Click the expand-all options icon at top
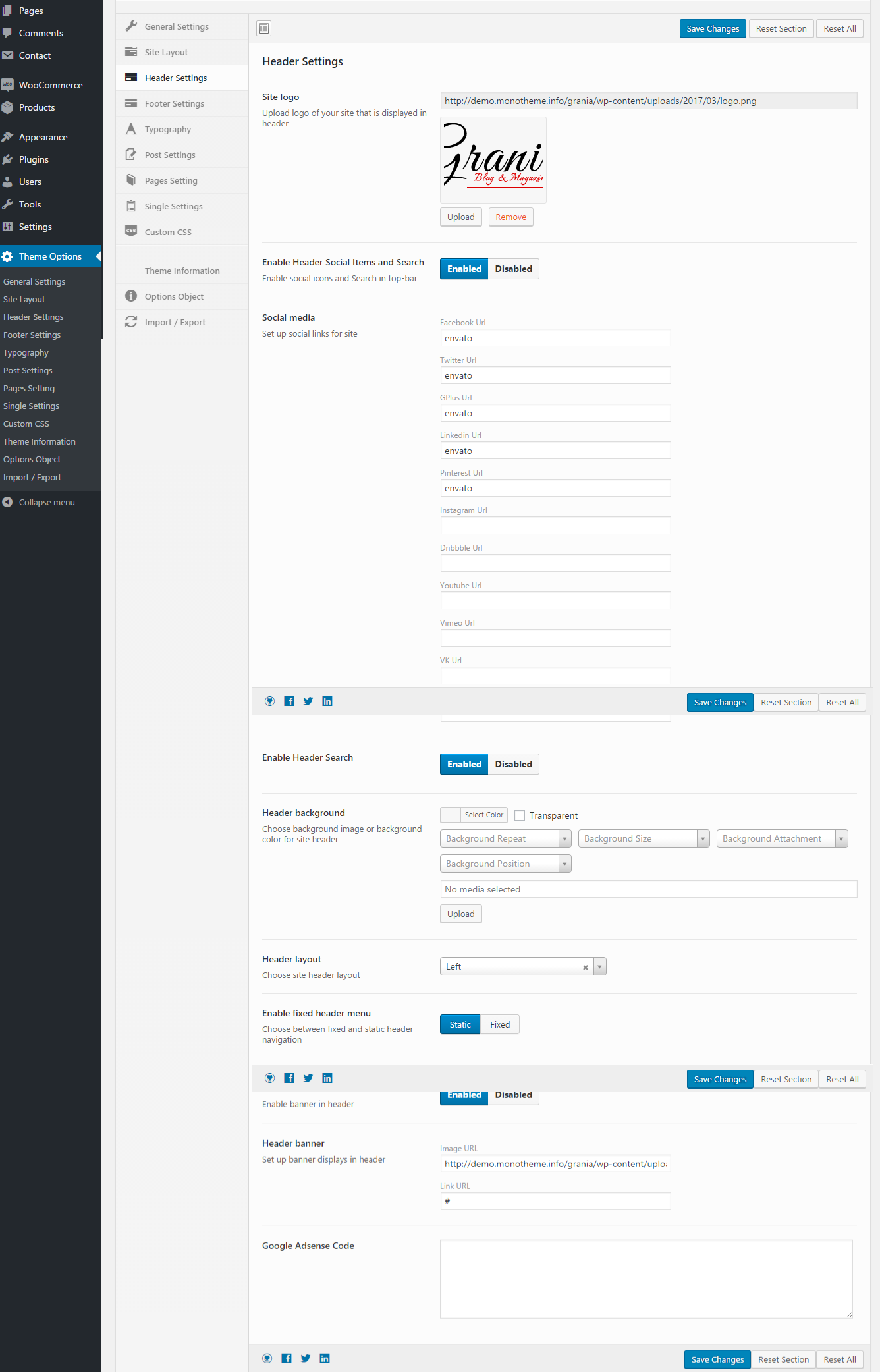Viewport: 880px width, 1372px height. [263, 28]
